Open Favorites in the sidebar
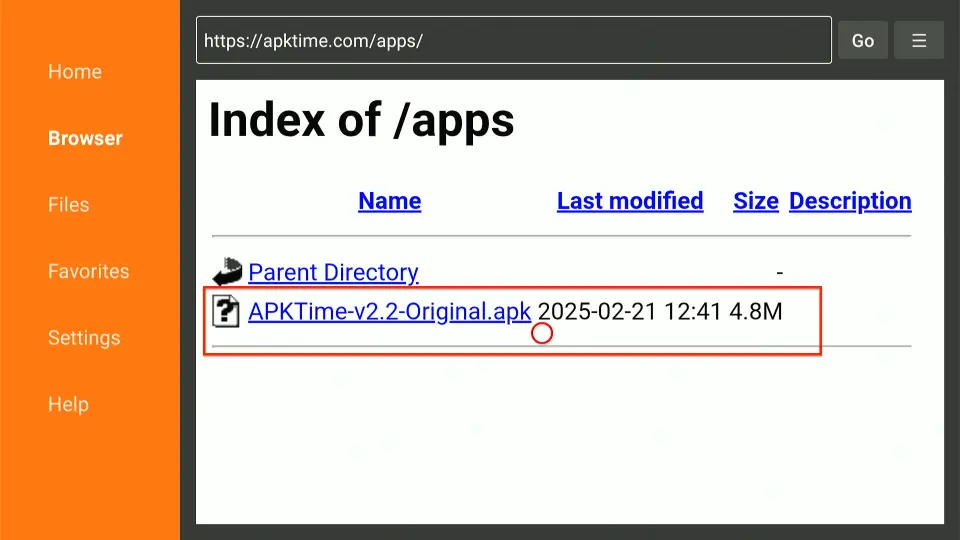Screen dimensions: 960x540 [x=89, y=271]
